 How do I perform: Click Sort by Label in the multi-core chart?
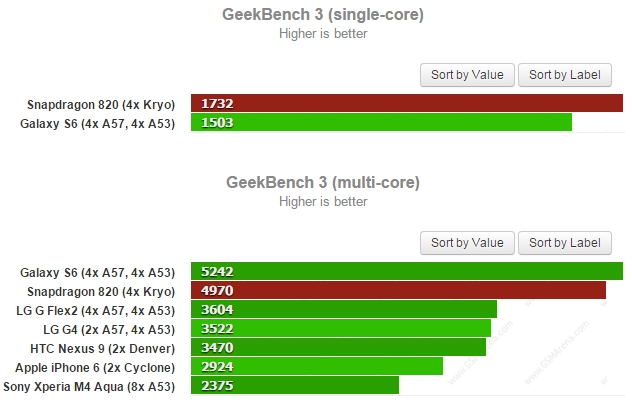tap(564, 243)
